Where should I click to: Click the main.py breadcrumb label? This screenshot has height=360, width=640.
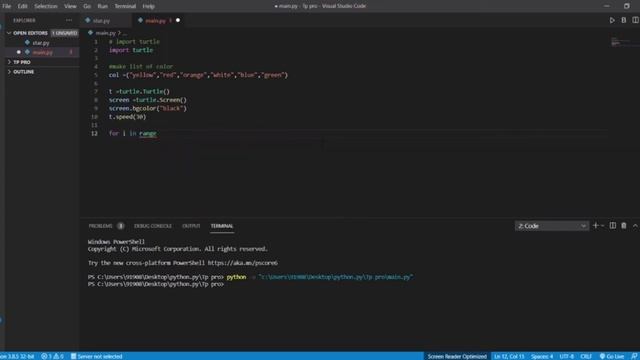(106, 33)
